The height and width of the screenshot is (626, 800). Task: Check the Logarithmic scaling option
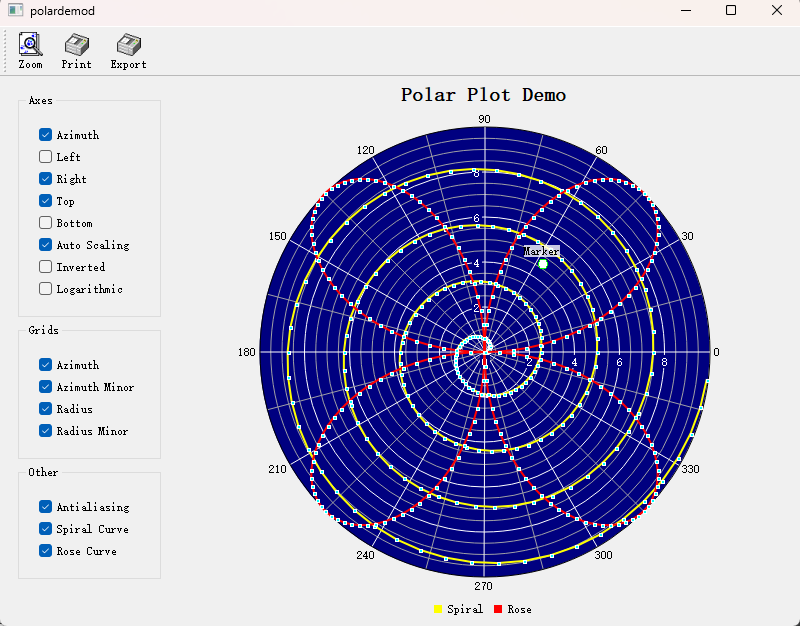[x=45, y=288]
